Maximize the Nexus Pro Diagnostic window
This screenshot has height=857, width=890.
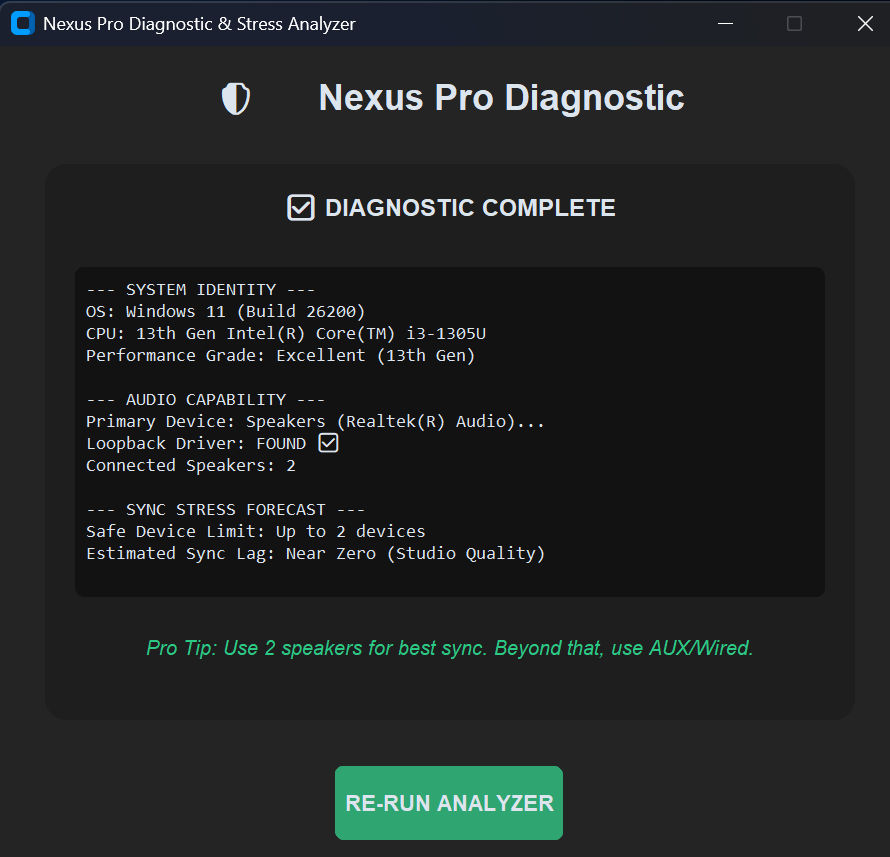[x=794, y=23]
